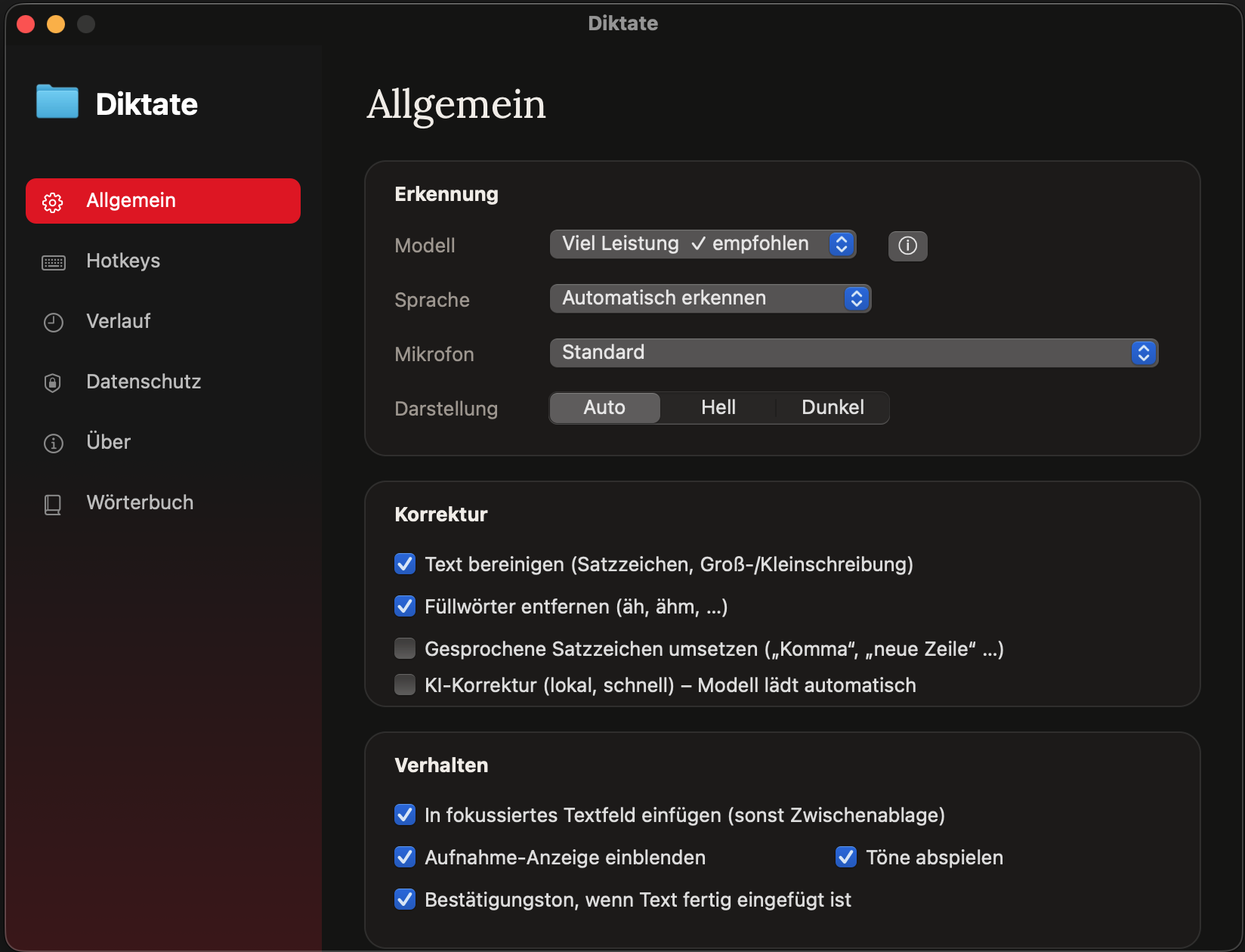Screen dimensions: 1245x952
Task: Click the shield lock icon beside Datenschutz
Action: pyautogui.click(x=53, y=383)
